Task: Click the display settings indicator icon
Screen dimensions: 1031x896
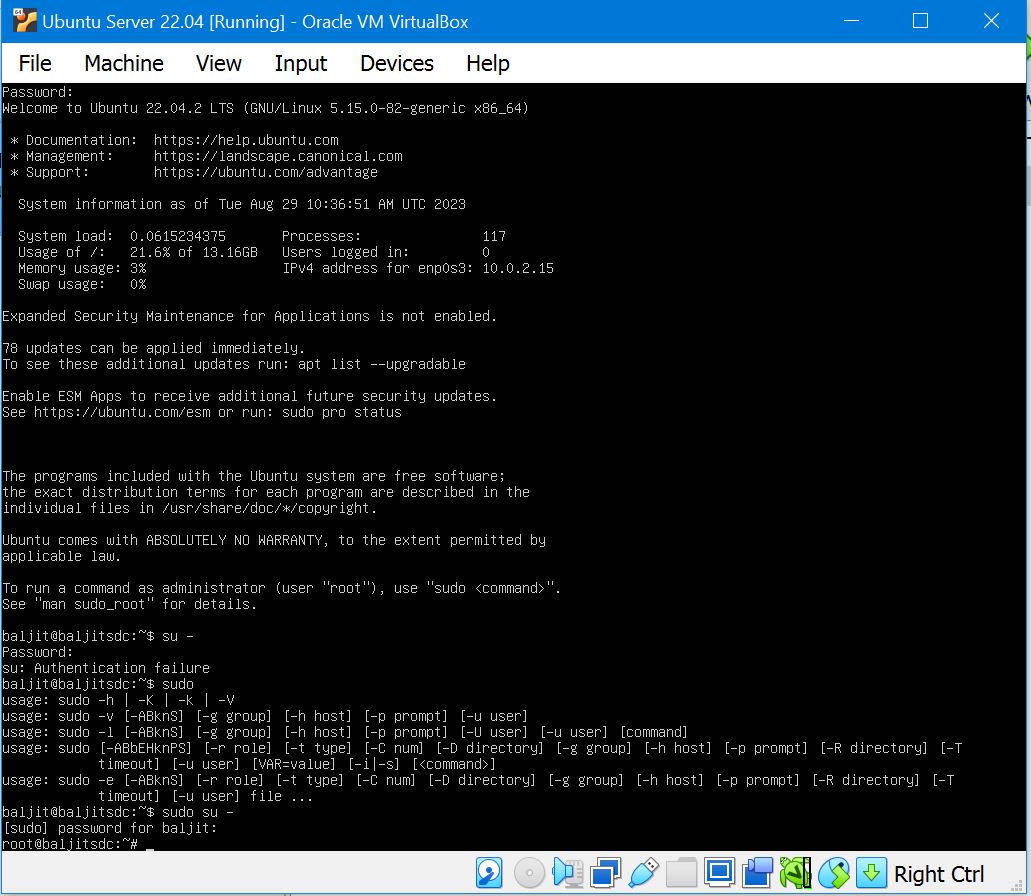Action: [719, 874]
